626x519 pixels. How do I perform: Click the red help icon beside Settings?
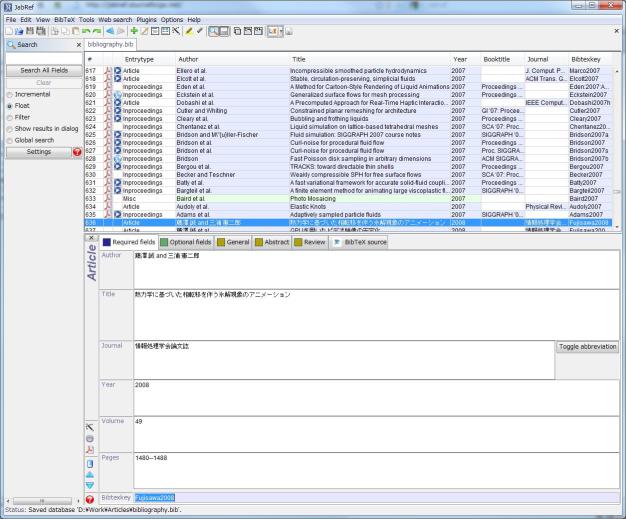click(77, 151)
